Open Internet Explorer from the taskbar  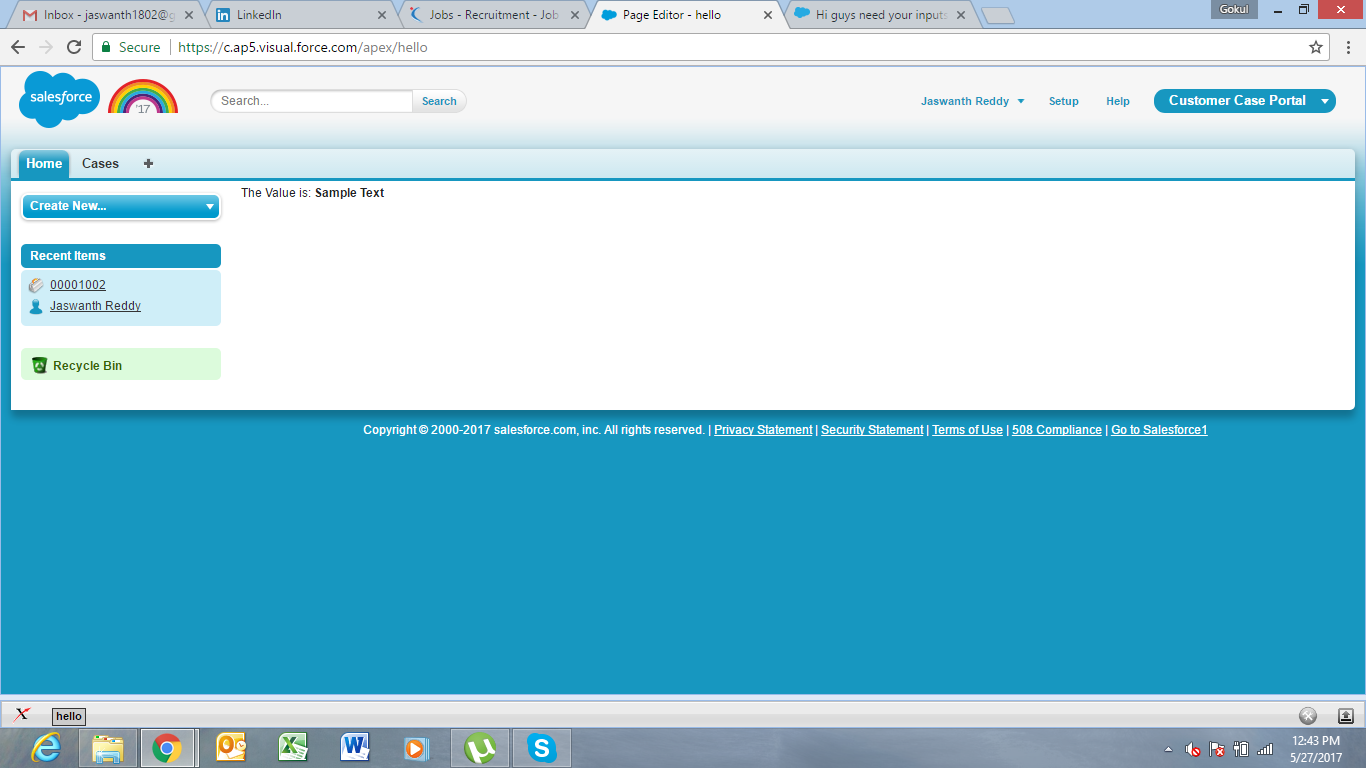(x=46, y=747)
